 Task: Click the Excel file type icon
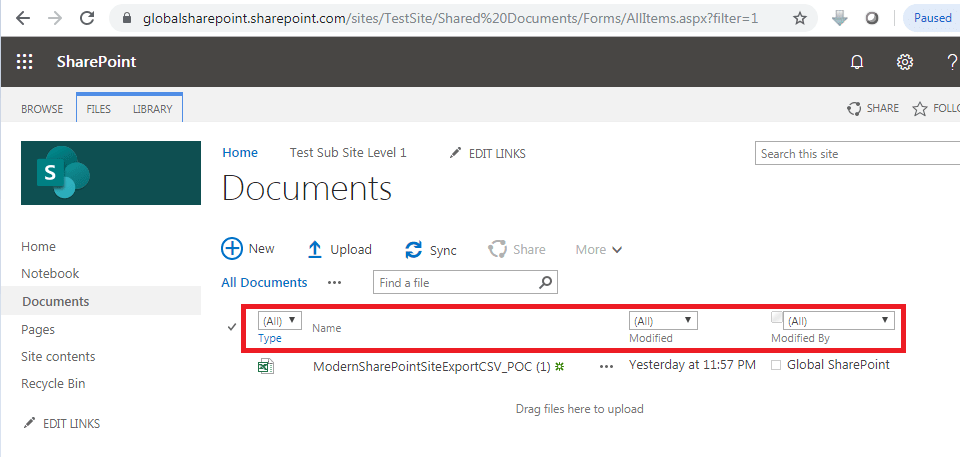266,366
